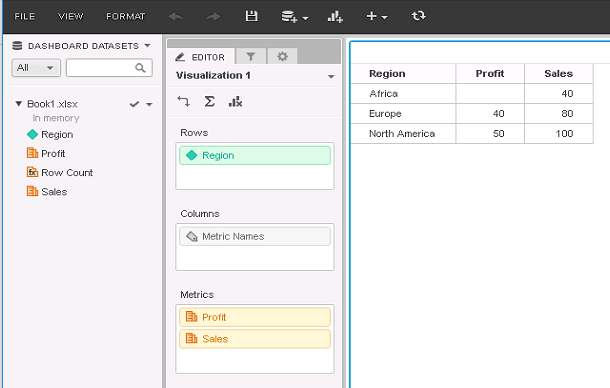
Task: Click the Insert Visualization chart icon
Action: 335,16
